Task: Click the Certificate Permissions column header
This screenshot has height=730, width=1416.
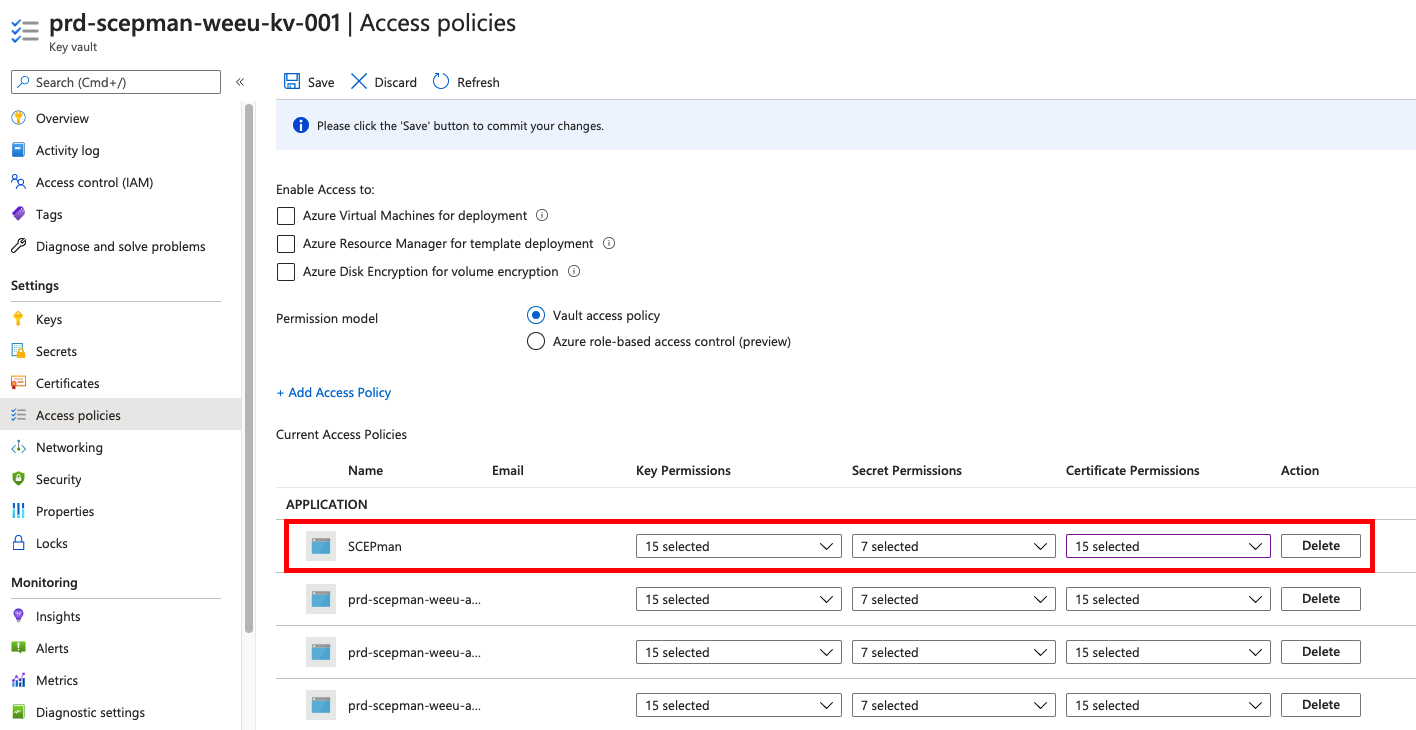Action: click(x=1132, y=470)
